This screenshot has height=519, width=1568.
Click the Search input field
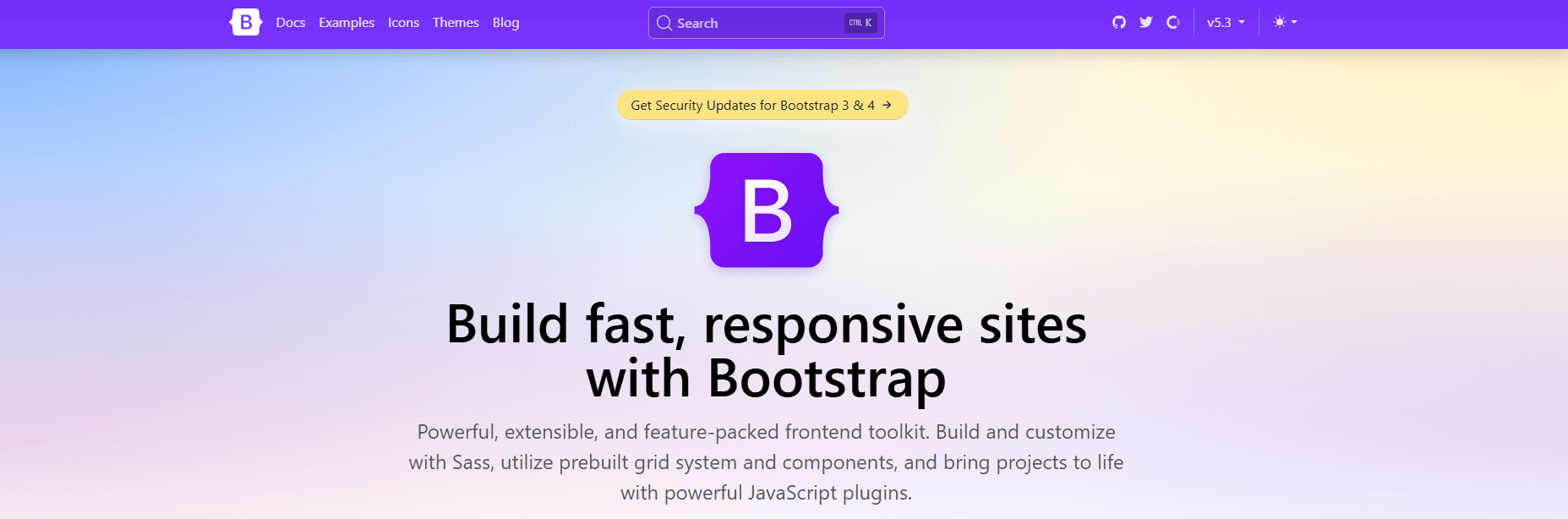(x=767, y=23)
